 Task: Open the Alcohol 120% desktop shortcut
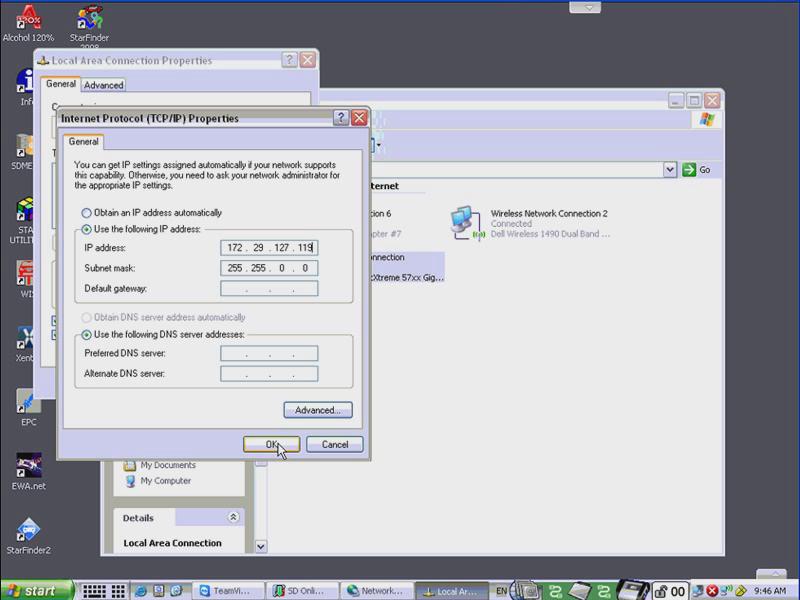coord(29,20)
